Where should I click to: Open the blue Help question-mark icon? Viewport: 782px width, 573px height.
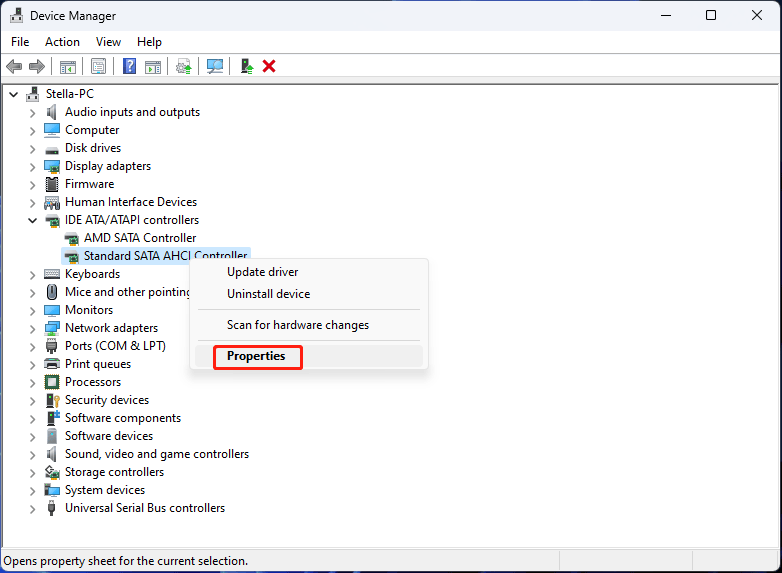click(129, 66)
